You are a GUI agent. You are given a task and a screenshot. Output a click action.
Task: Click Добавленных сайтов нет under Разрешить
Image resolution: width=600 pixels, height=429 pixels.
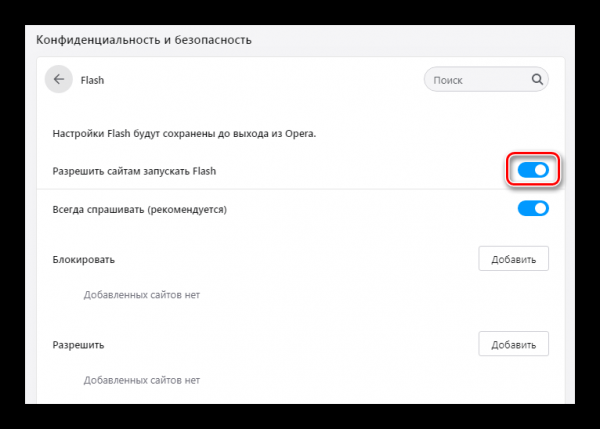pyautogui.click(x=142, y=380)
